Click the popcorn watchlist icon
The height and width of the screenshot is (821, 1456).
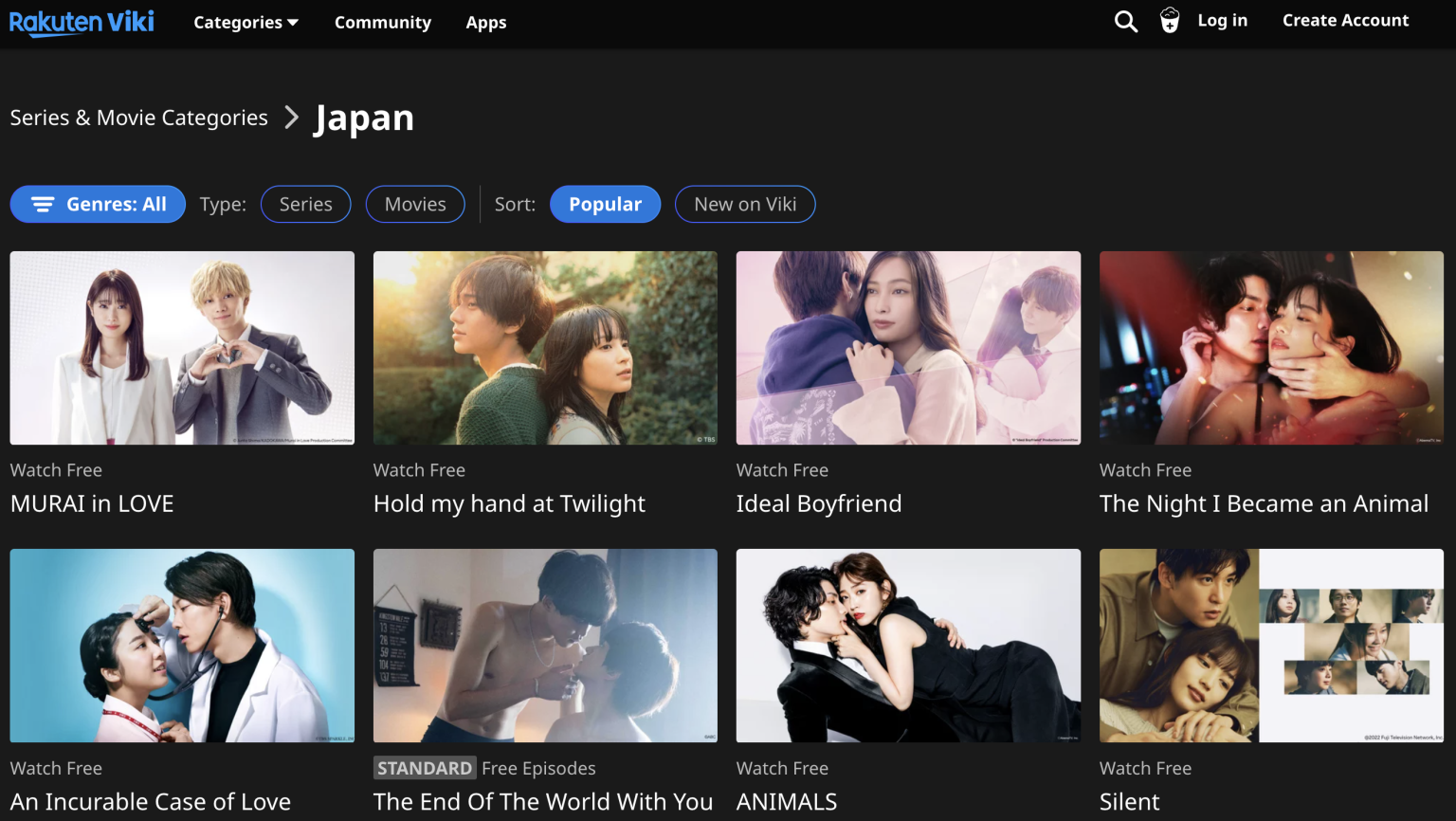point(1171,21)
